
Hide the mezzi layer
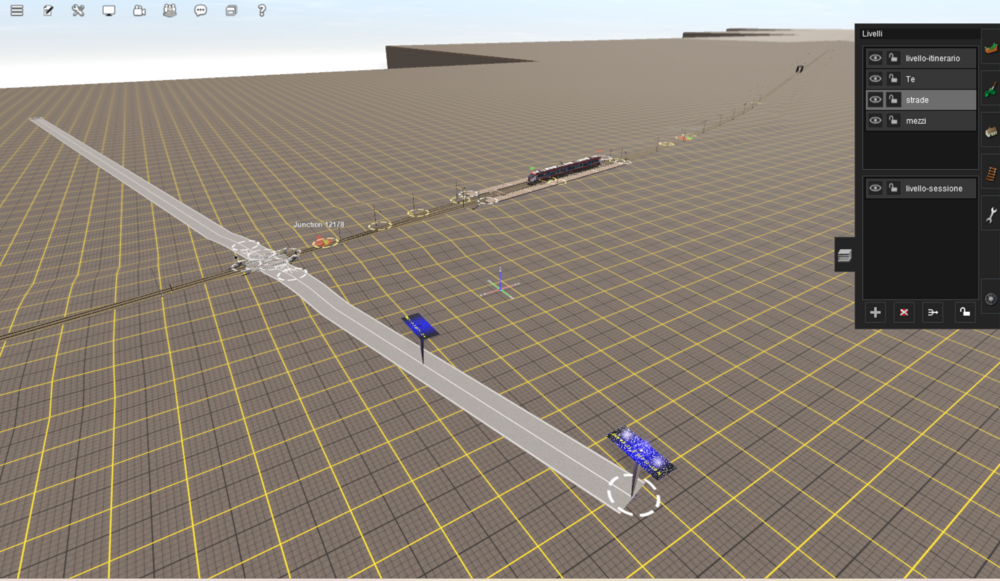coord(875,121)
